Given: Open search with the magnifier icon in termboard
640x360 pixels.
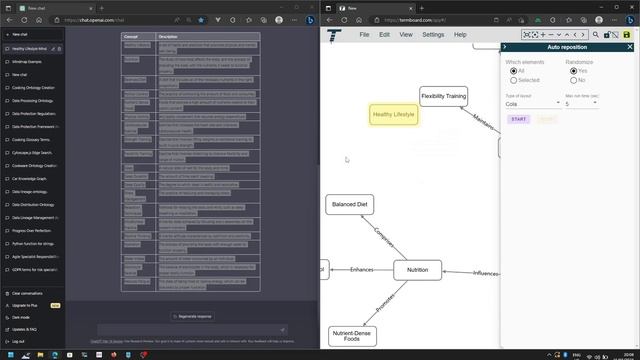Looking at the screenshot, I should pyautogui.click(x=596, y=35).
